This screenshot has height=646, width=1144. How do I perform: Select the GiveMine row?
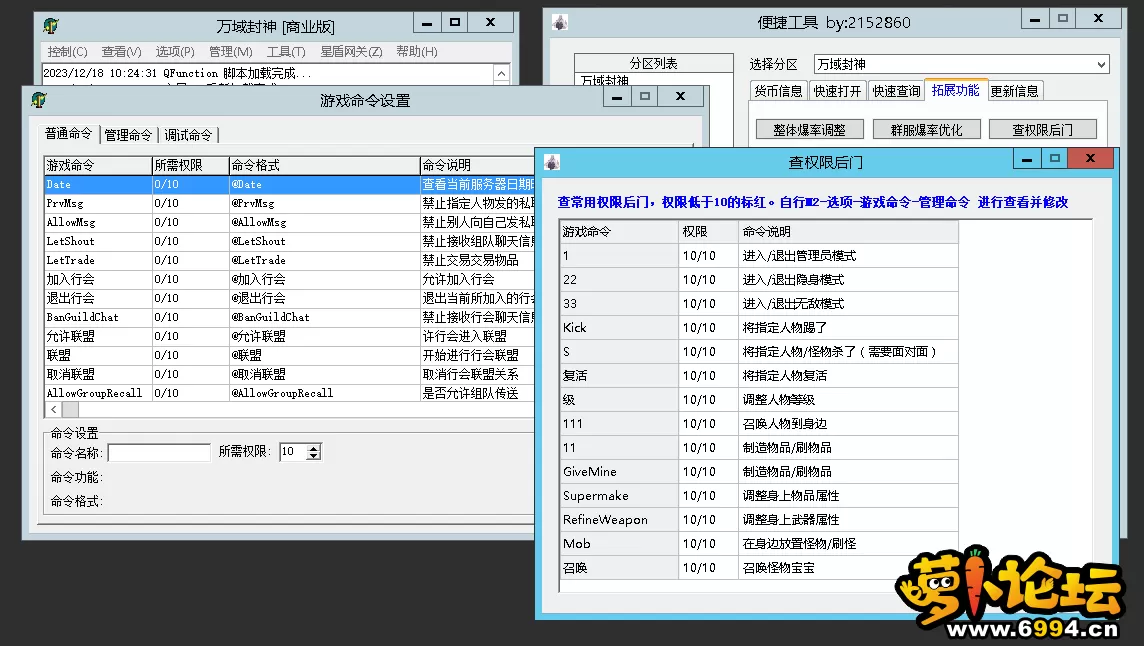point(759,472)
